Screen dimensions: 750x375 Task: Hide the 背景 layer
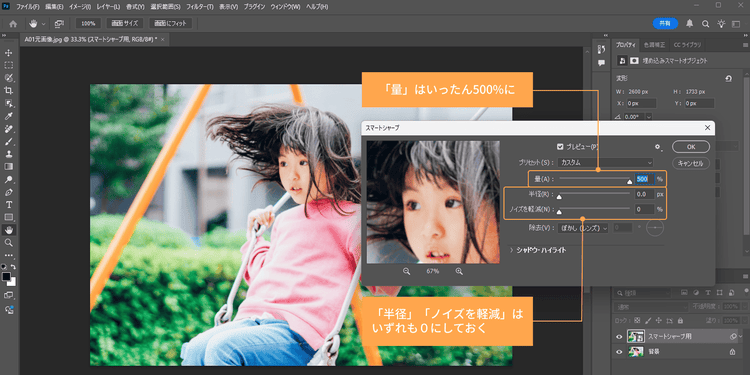[619, 352]
